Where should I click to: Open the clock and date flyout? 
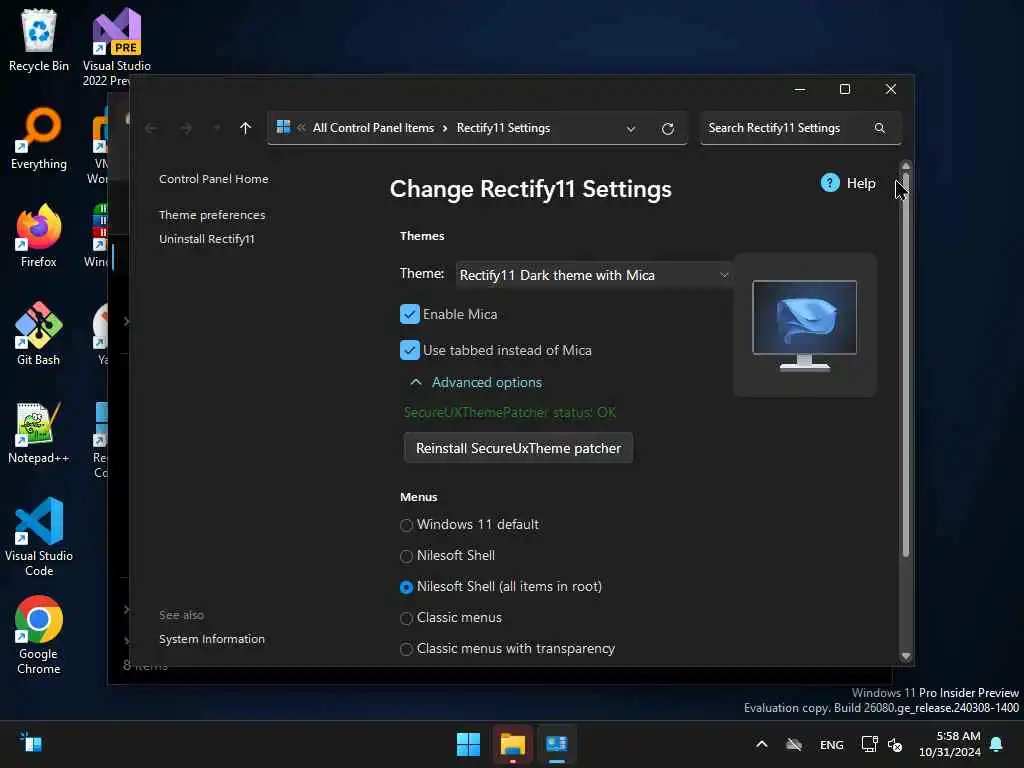(950, 744)
